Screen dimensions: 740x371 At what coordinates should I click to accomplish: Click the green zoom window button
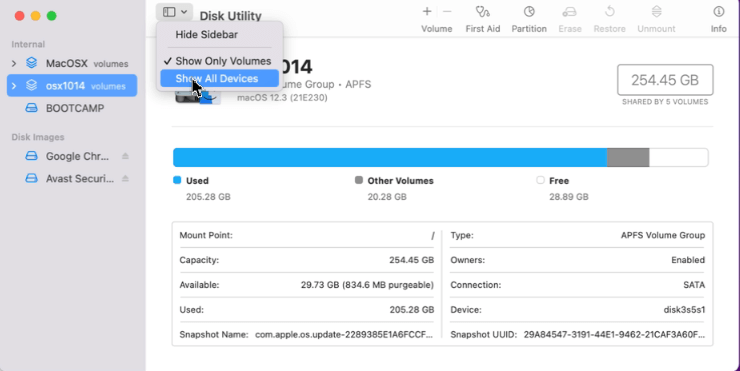point(51,16)
